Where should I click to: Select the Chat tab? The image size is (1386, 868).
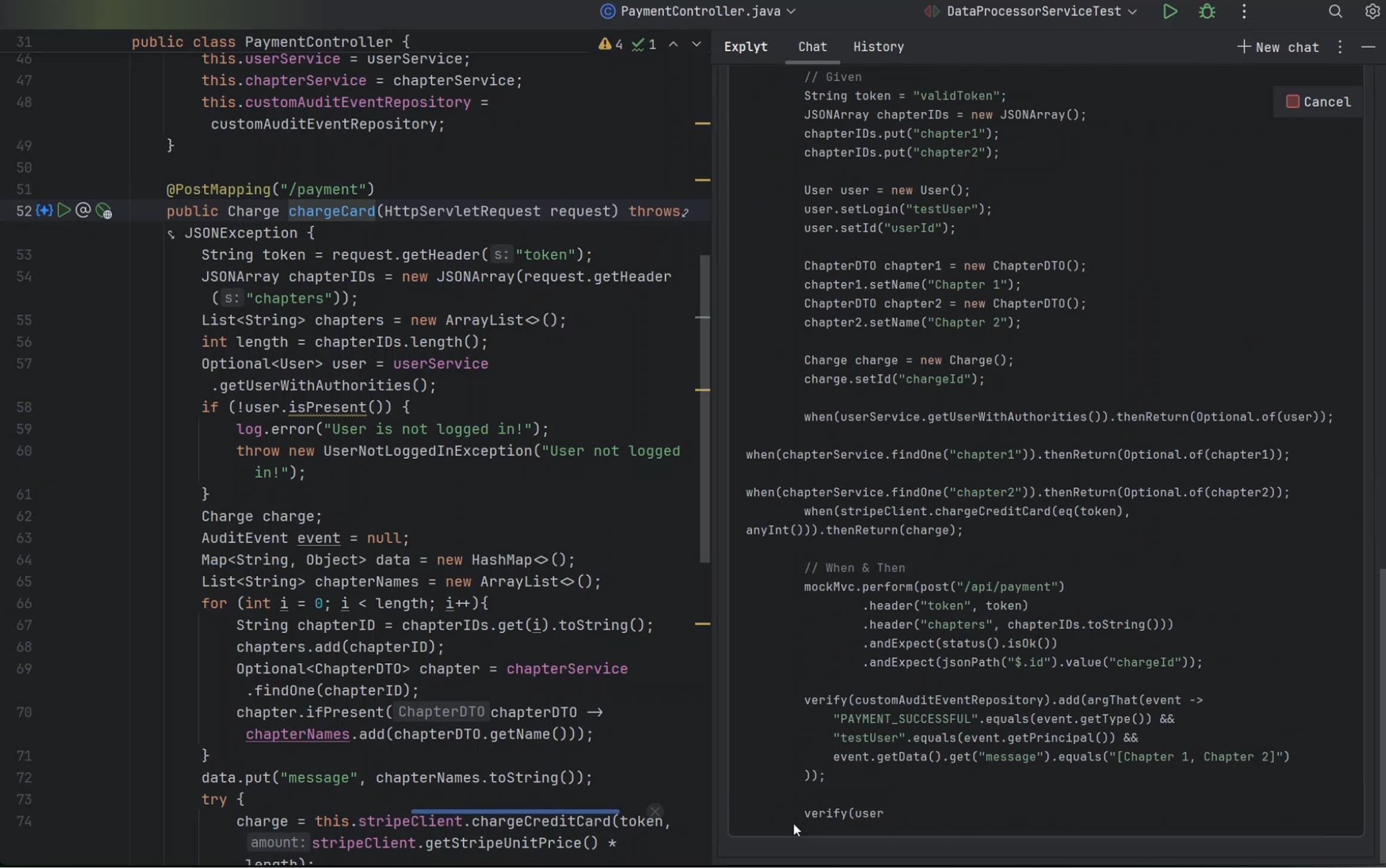coord(812,47)
